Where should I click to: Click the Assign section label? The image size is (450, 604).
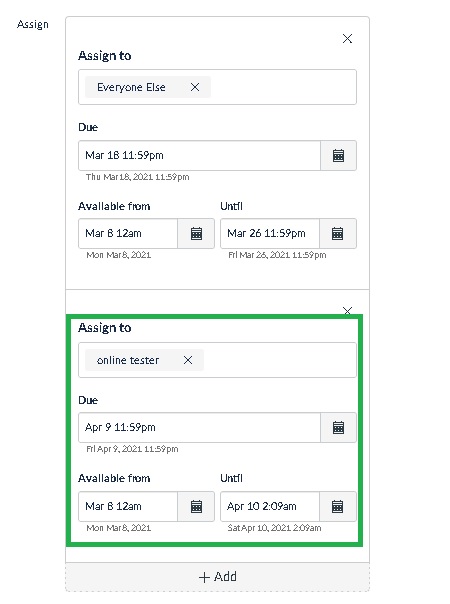[33, 25]
